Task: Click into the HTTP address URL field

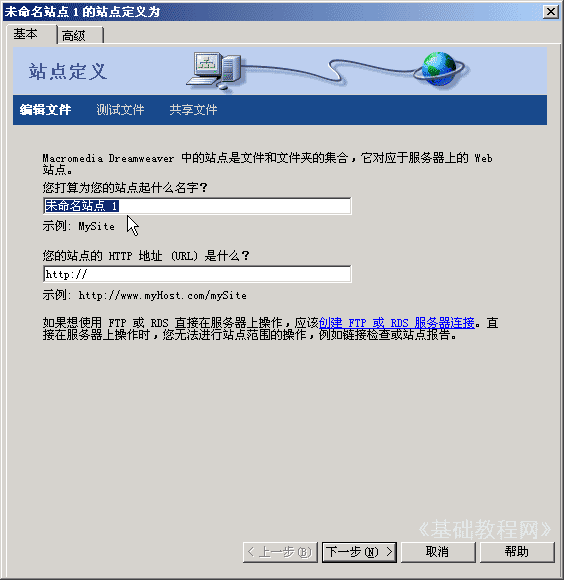Action: (x=197, y=274)
